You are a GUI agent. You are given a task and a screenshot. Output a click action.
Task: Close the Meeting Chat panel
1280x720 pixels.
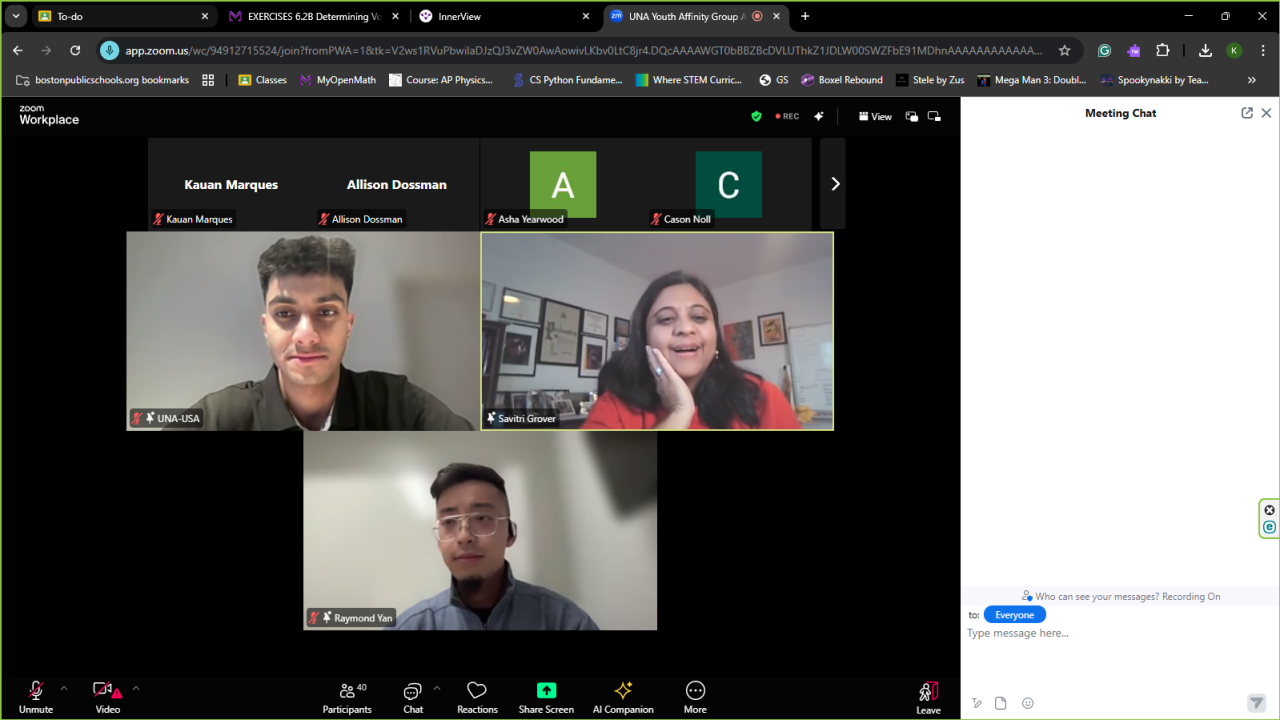pyautogui.click(x=1266, y=113)
